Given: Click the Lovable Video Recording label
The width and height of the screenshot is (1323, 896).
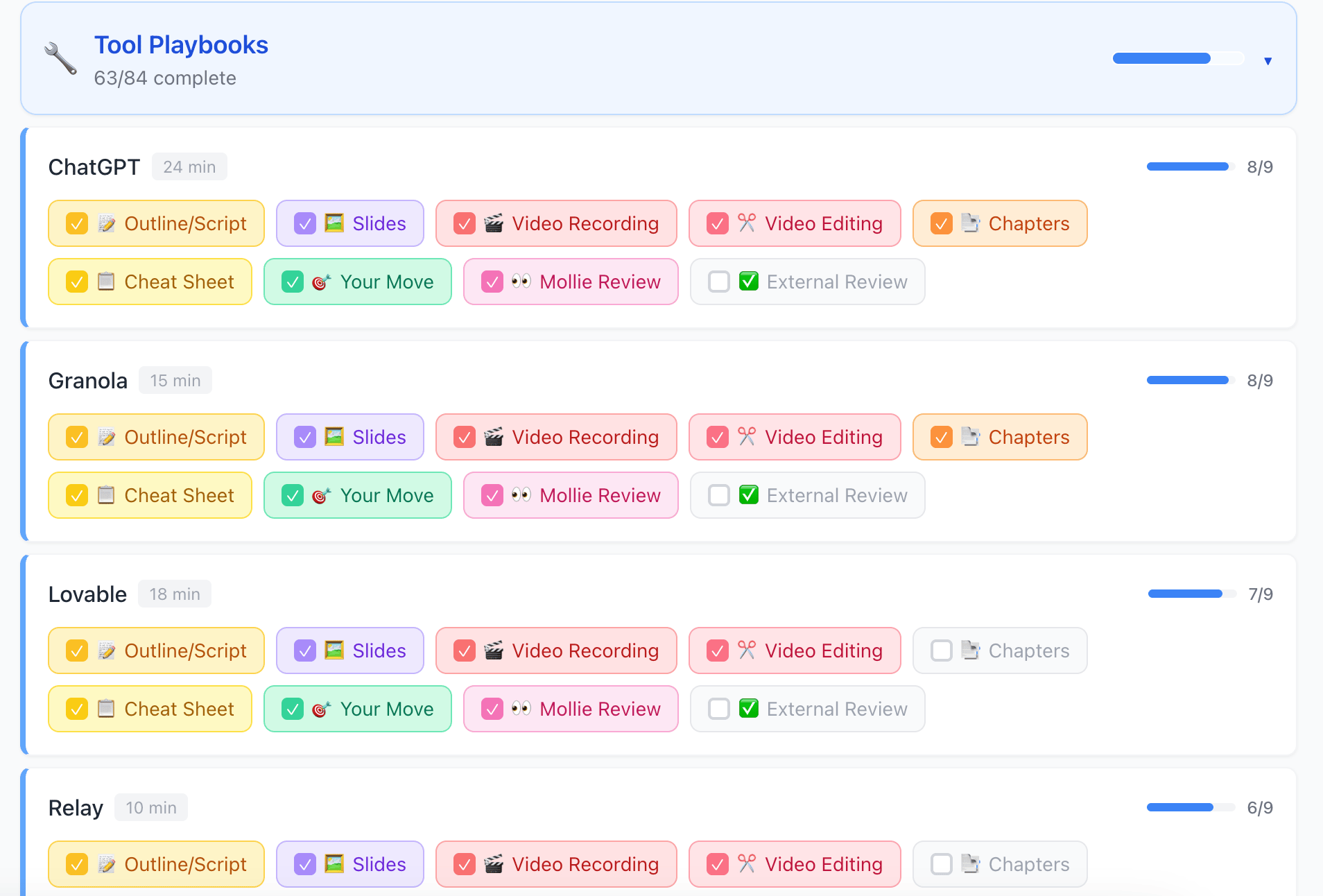Looking at the screenshot, I should tap(585, 651).
